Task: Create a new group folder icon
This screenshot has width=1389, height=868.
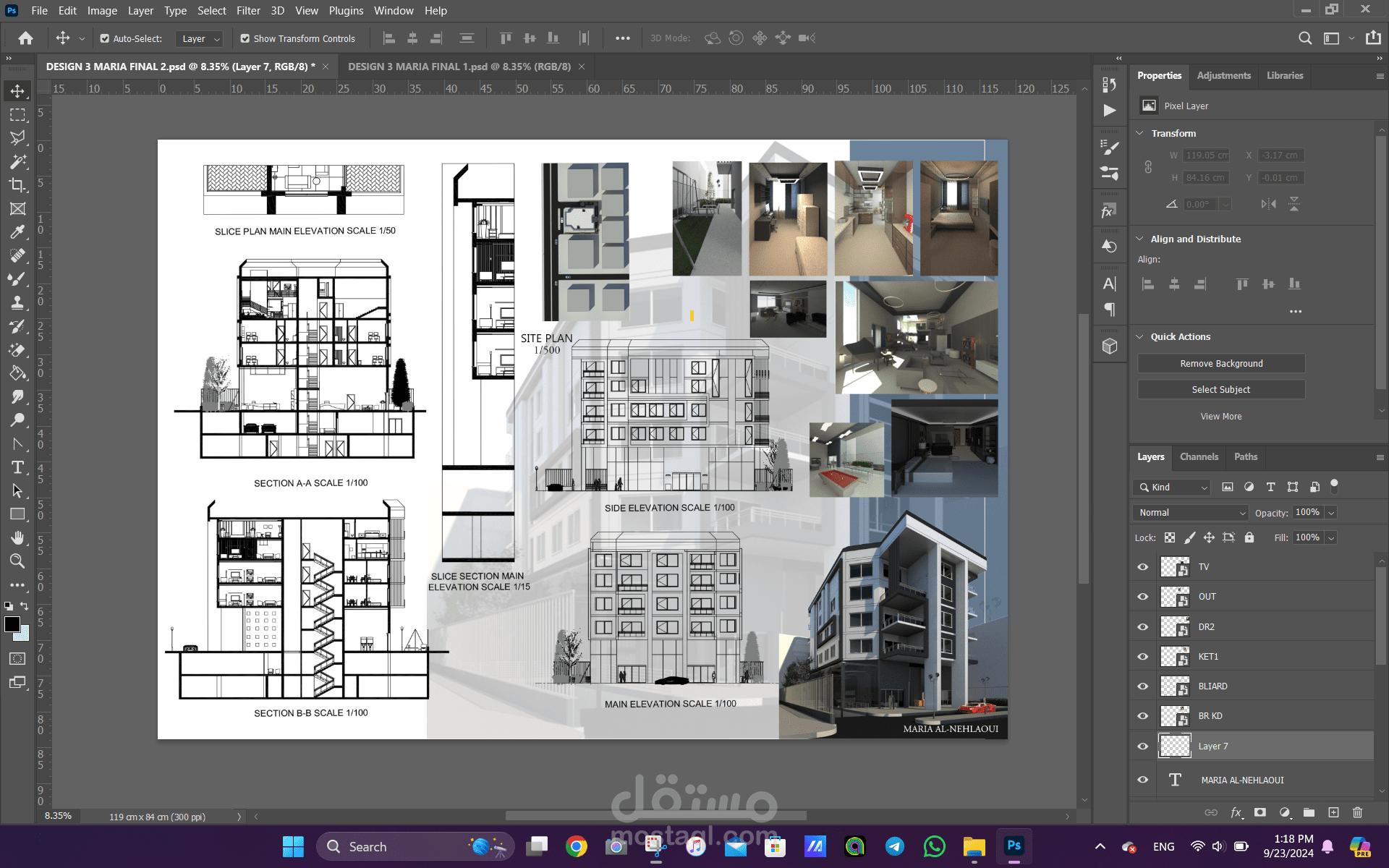Action: [x=1309, y=812]
